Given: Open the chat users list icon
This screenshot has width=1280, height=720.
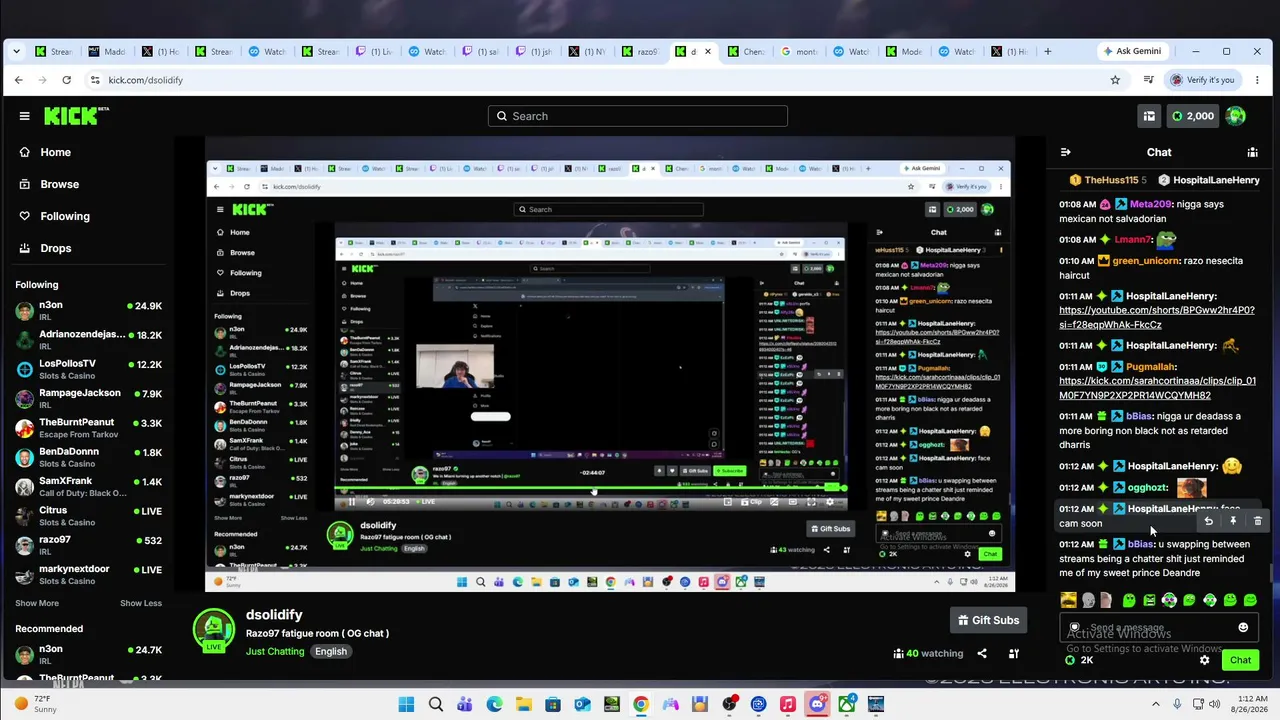Looking at the screenshot, I should tap(1252, 152).
